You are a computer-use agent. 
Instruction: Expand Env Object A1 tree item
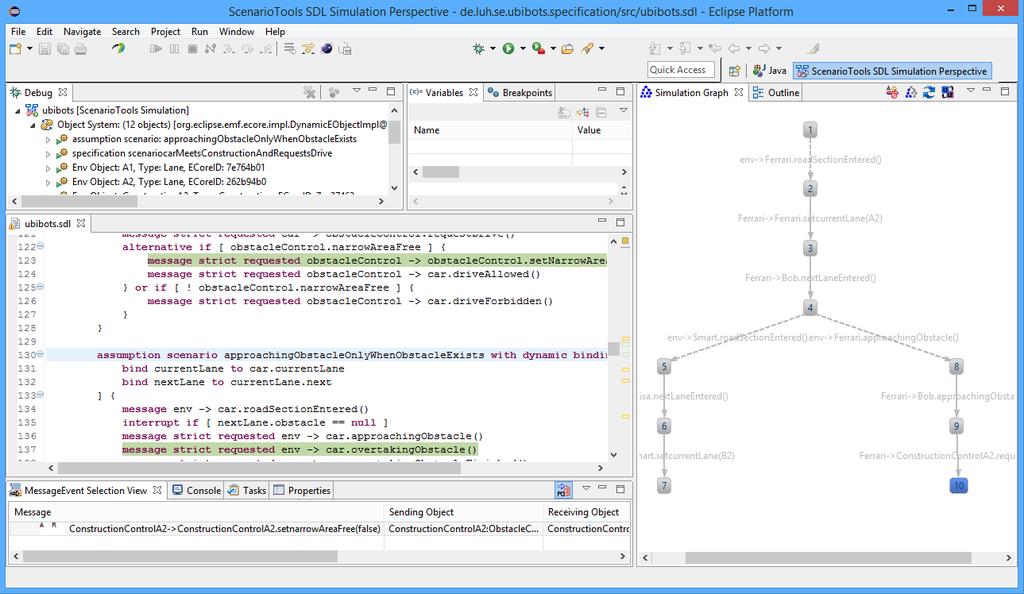click(48, 168)
